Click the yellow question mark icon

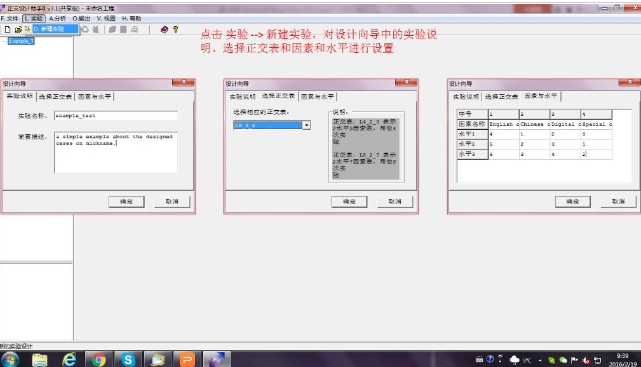175,29
